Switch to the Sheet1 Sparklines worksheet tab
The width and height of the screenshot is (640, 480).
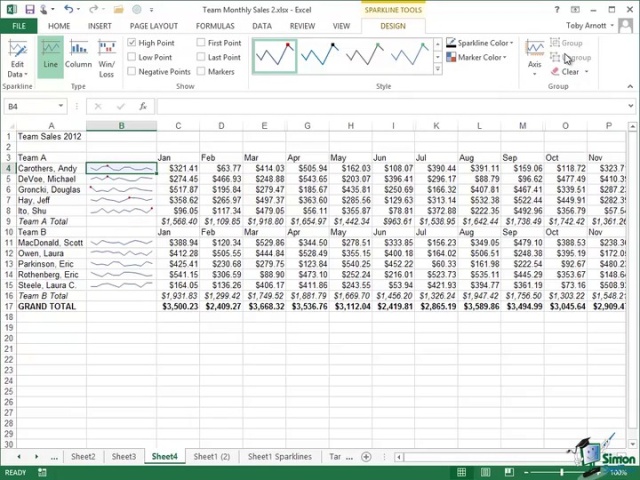click(x=279, y=457)
